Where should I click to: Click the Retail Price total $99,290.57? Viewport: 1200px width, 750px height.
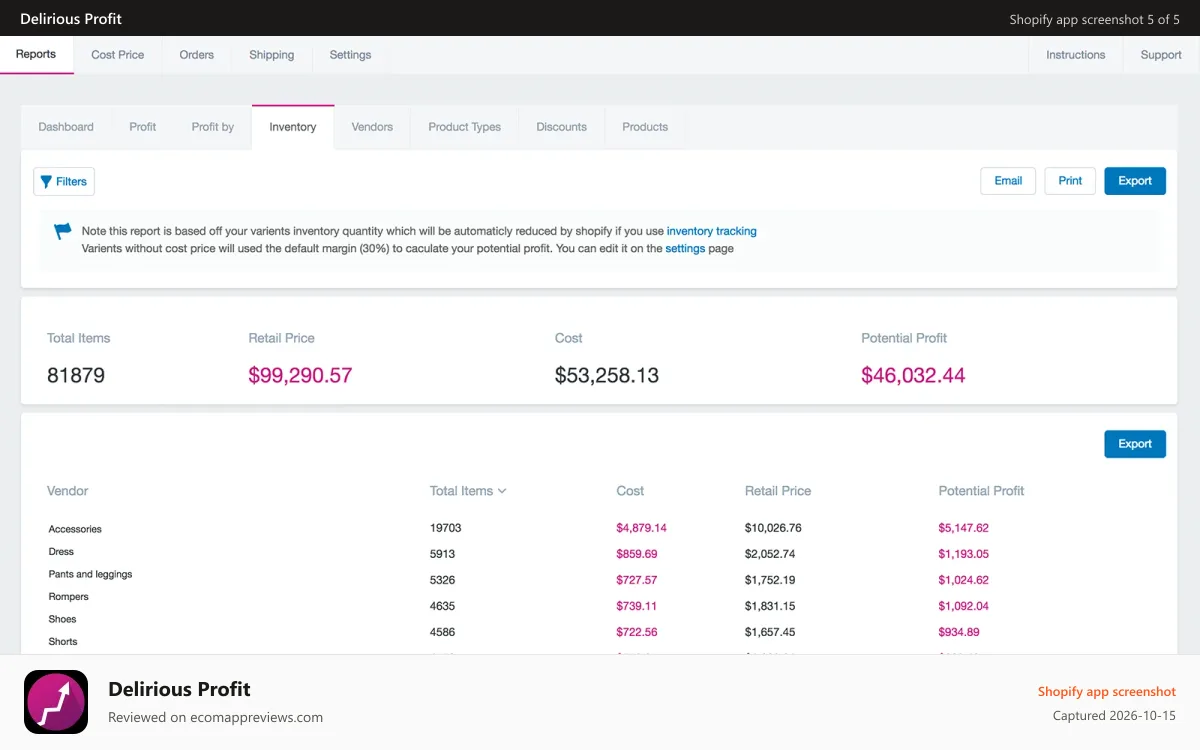coord(300,376)
